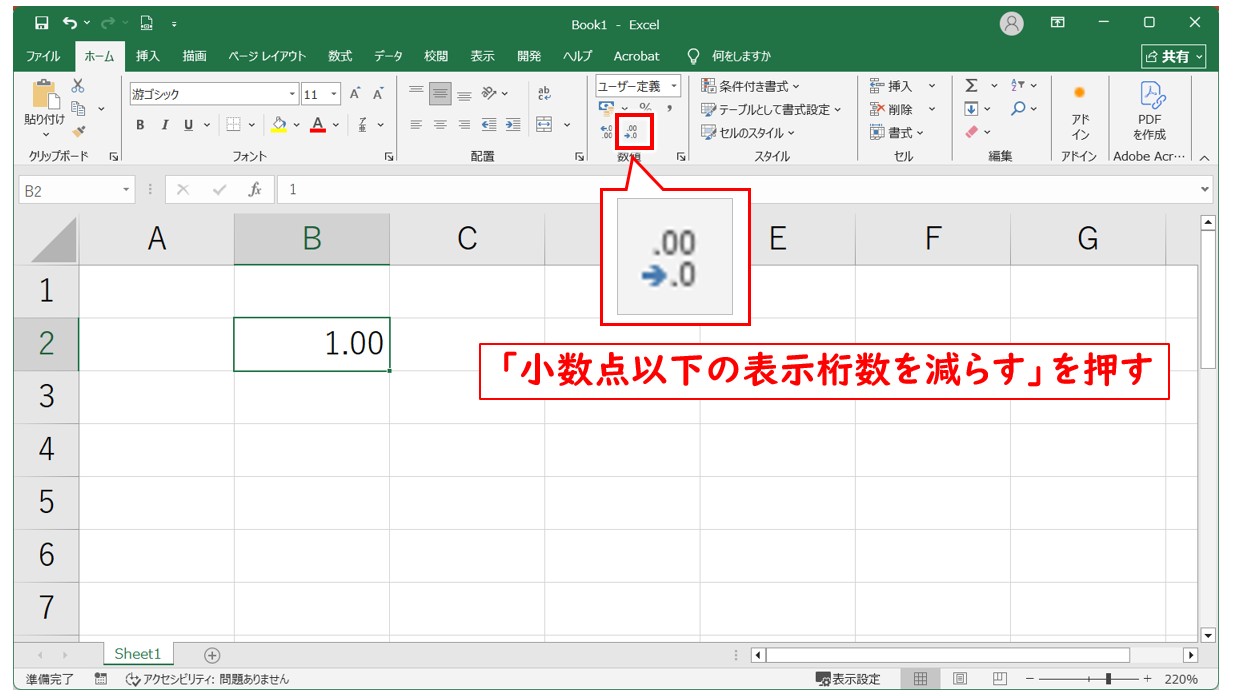Image resolution: width=1233 pixels, height=698 pixels.
Task: Open the user account profile icon
Action: 1012,23
